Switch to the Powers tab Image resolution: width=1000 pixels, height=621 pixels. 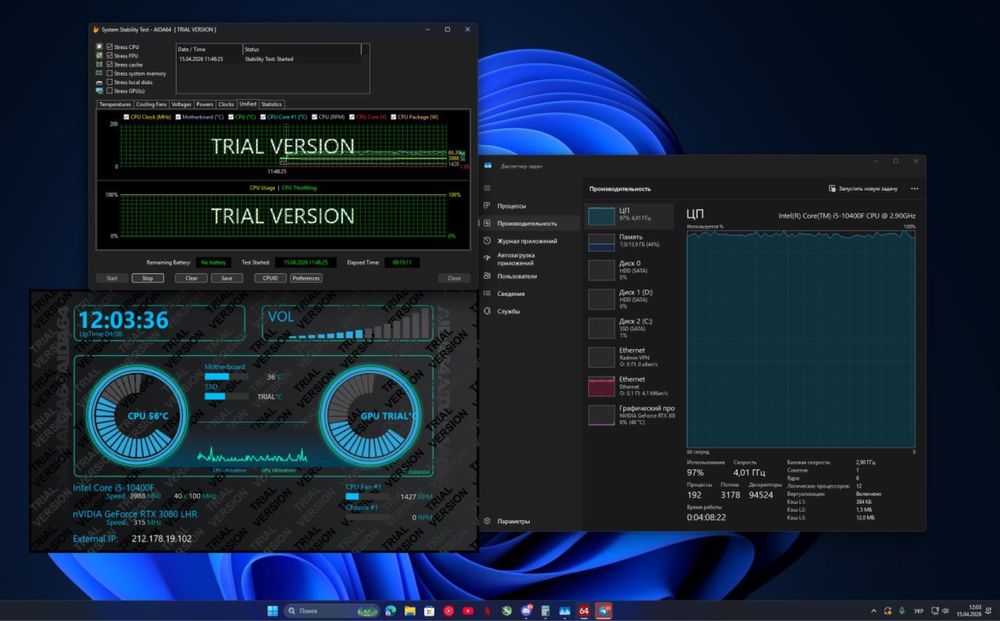pyautogui.click(x=205, y=104)
